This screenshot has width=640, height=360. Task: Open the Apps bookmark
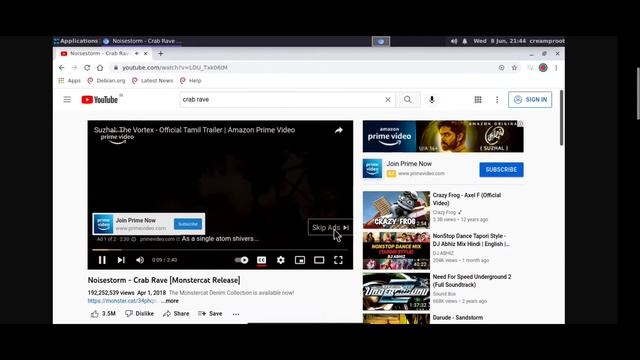pyautogui.click(x=69, y=81)
